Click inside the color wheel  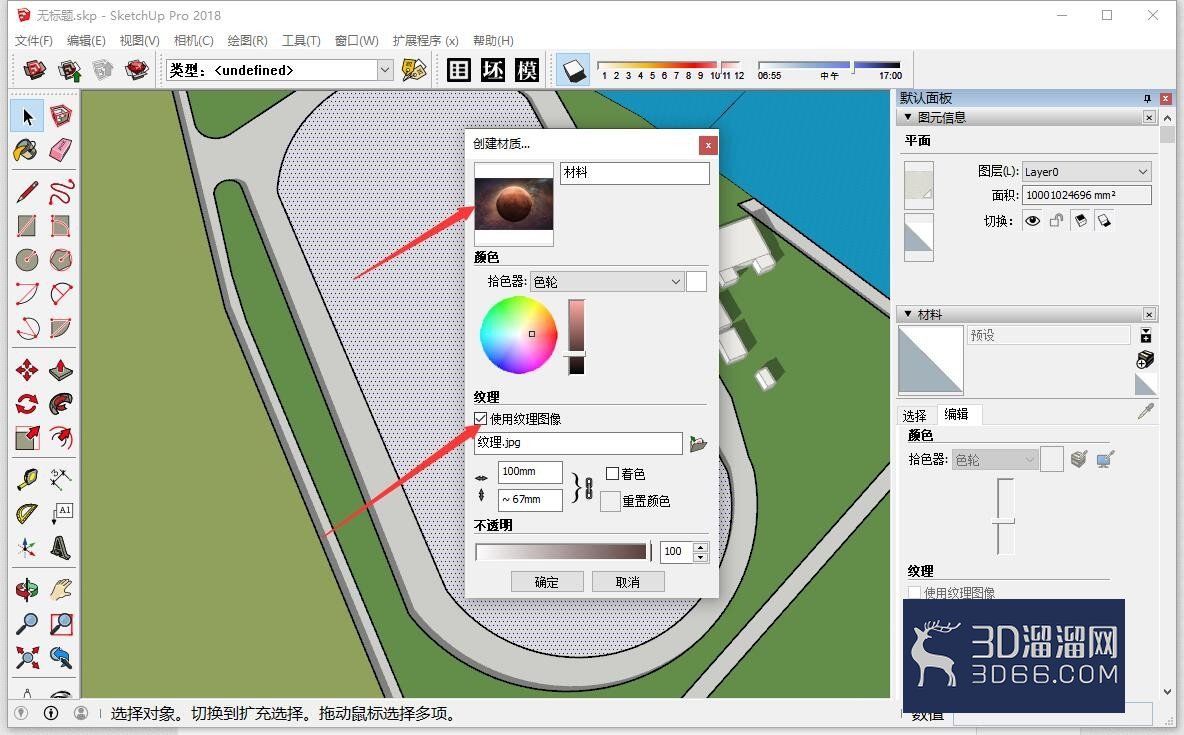pos(518,335)
